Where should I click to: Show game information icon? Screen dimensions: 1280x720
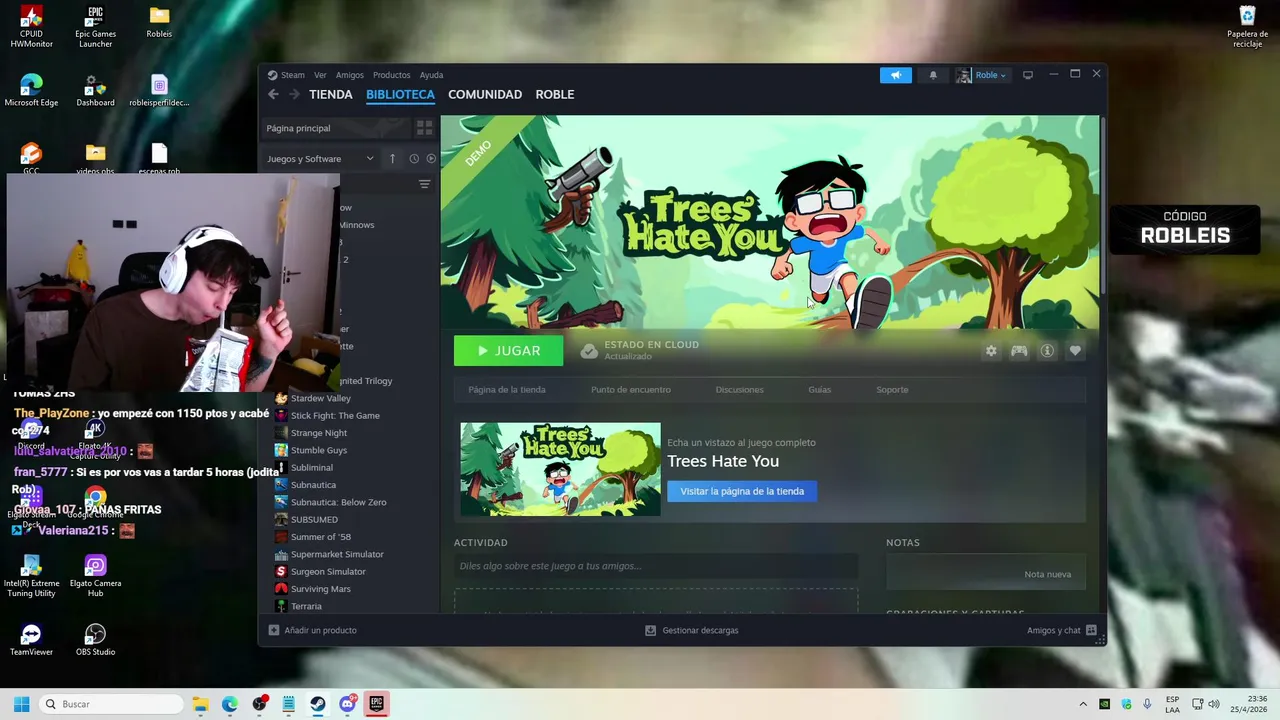pos(1047,351)
